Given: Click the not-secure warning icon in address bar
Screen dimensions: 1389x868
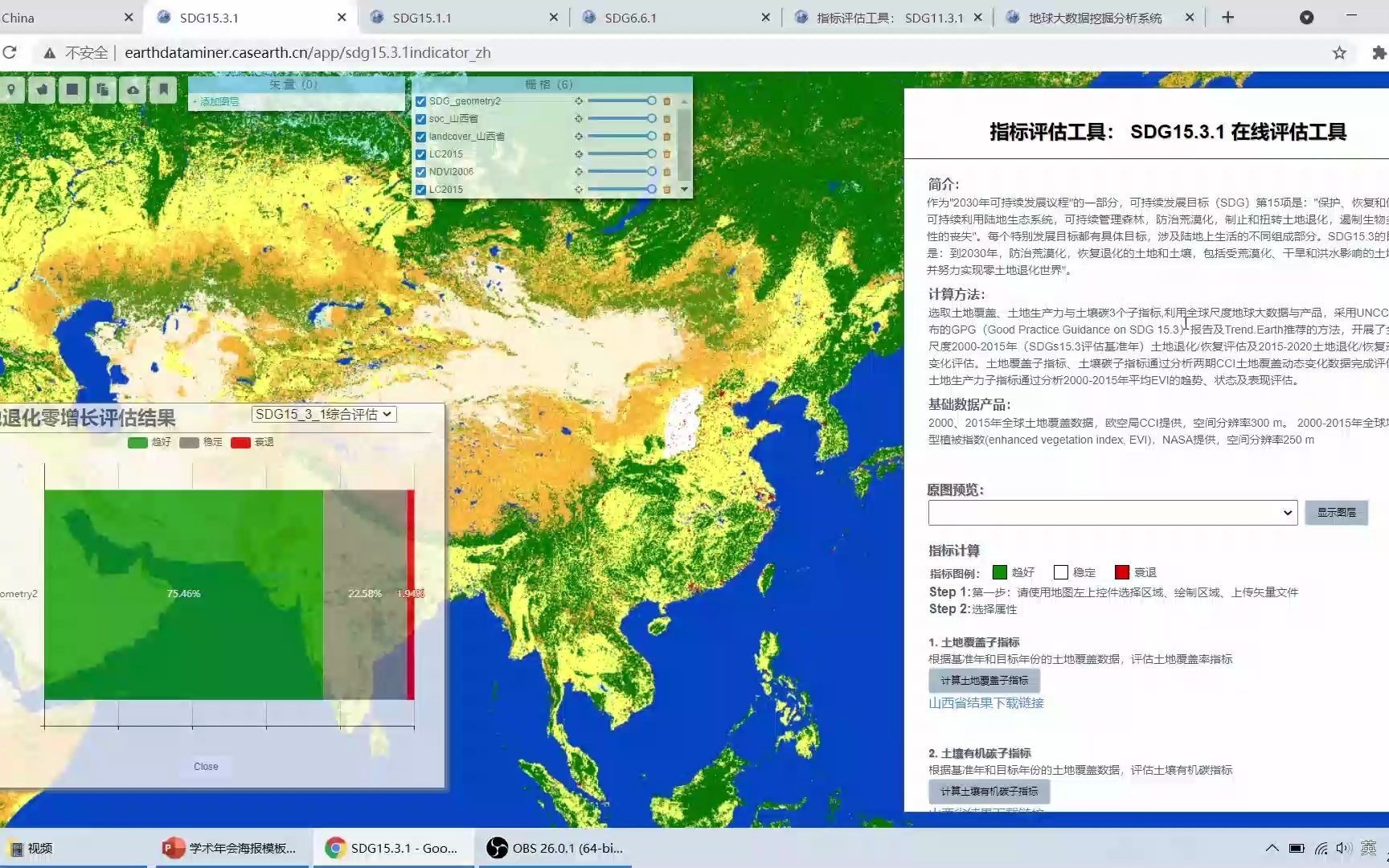Looking at the screenshot, I should tap(49, 53).
